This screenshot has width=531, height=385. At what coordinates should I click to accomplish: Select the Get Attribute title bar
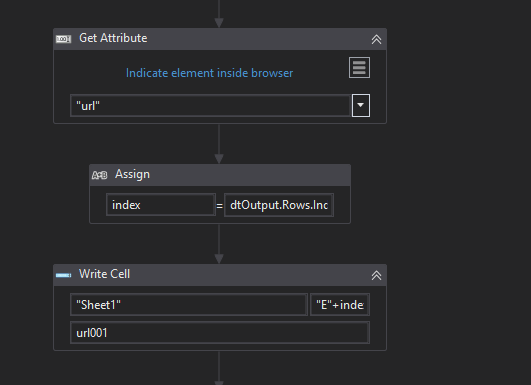click(x=220, y=39)
